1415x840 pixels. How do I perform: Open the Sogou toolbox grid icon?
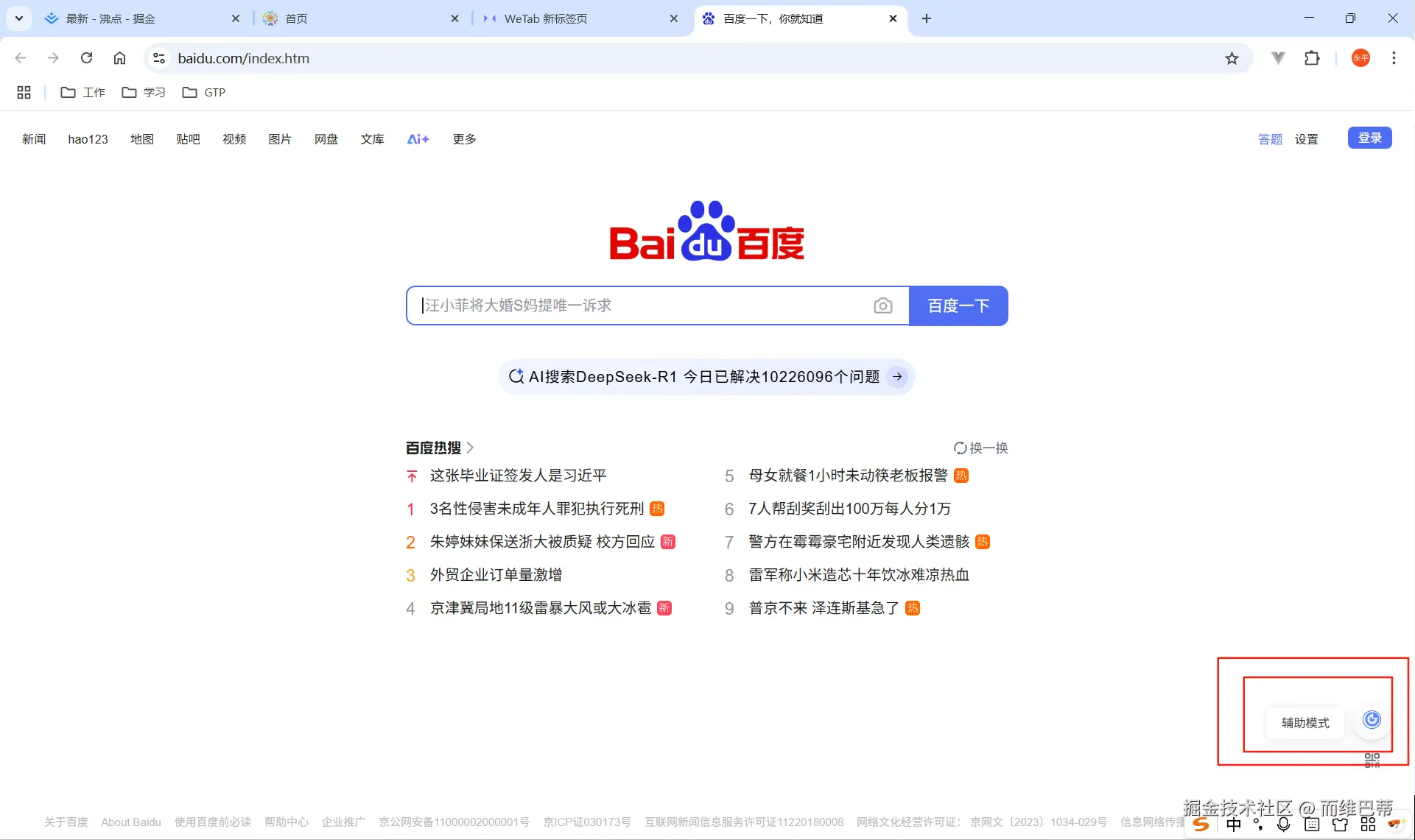click(1368, 825)
